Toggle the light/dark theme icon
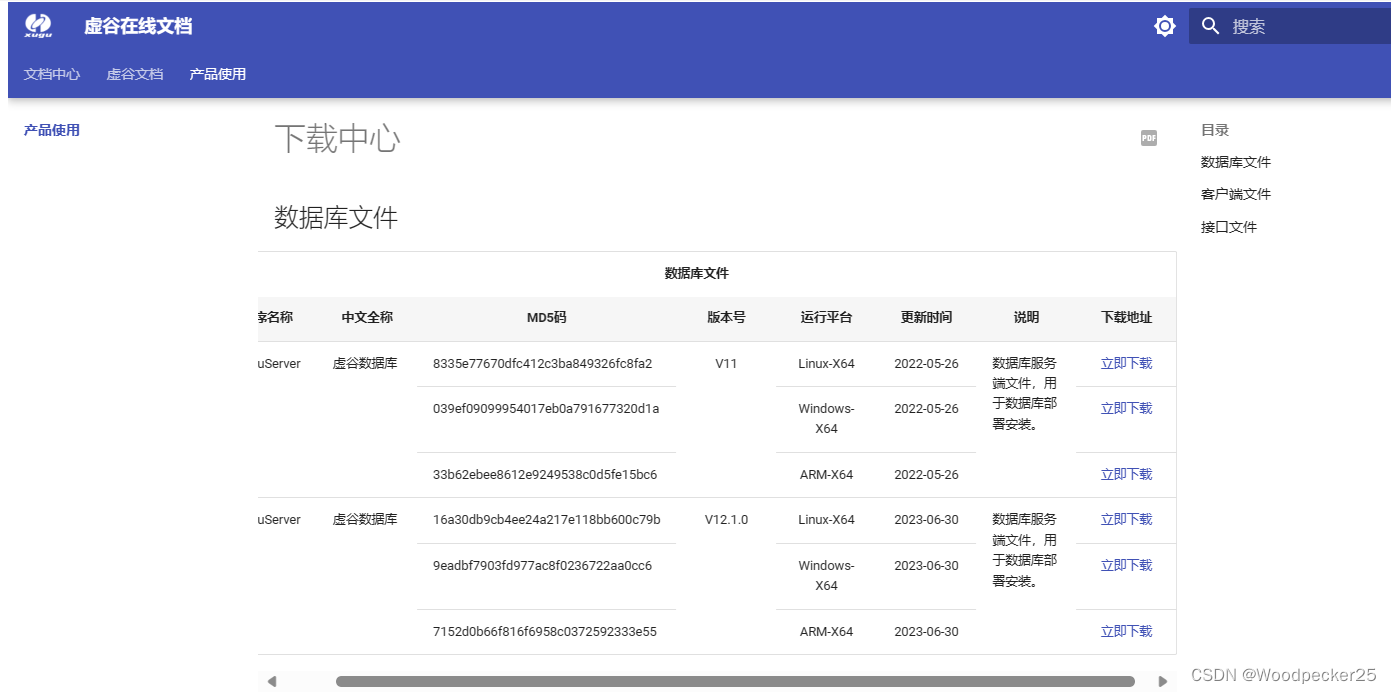The width and height of the screenshot is (1391, 693). 1165,26
